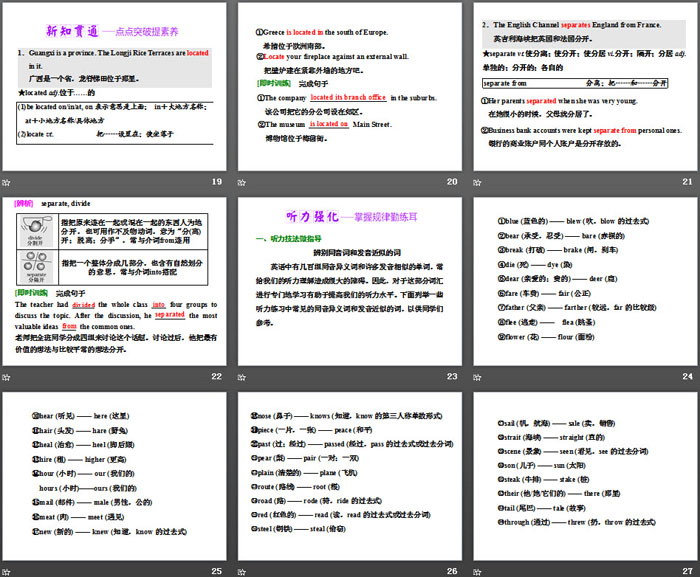Open slide 21 about English Channel separates

point(585,87)
